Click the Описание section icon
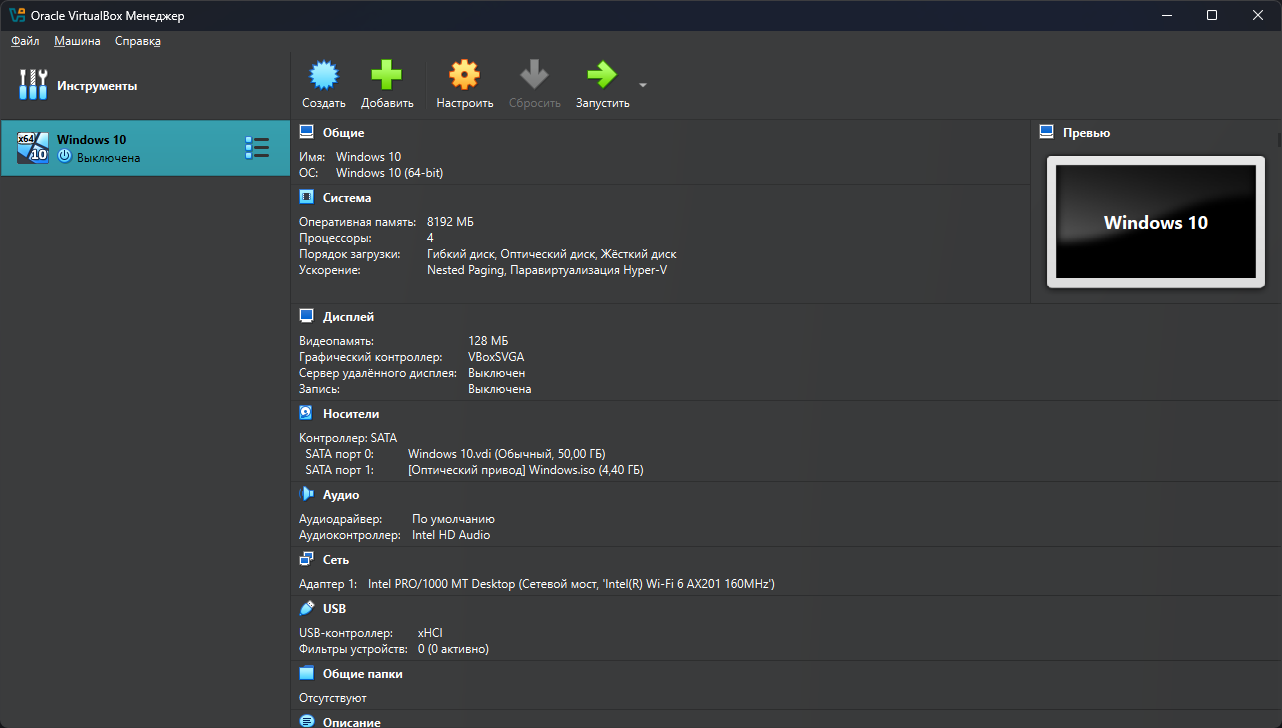The width and height of the screenshot is (1282, 728). 307,721
